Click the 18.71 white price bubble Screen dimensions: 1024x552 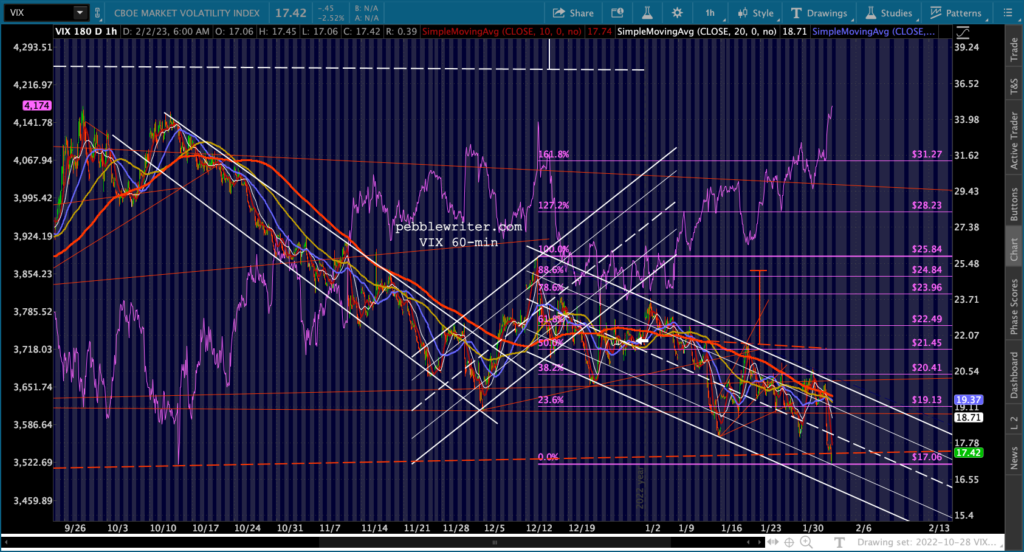(968, 417)
